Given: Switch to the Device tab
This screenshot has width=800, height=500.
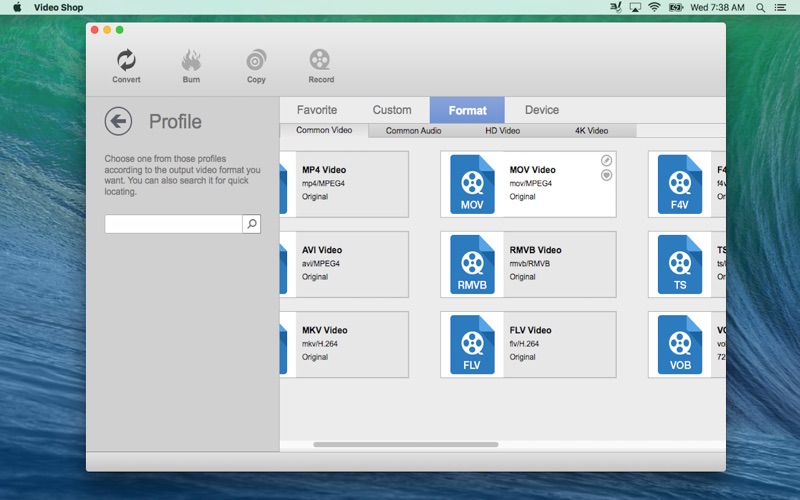Looking at the screenshot, I should point(542,110).
